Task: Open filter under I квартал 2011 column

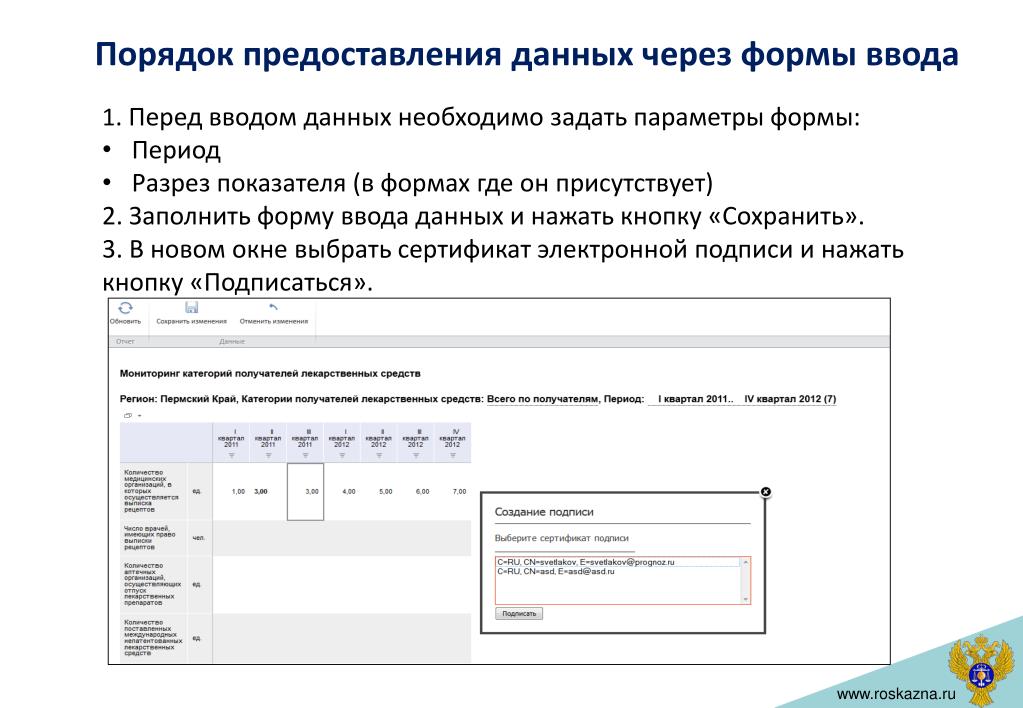Action: point(232,455)
